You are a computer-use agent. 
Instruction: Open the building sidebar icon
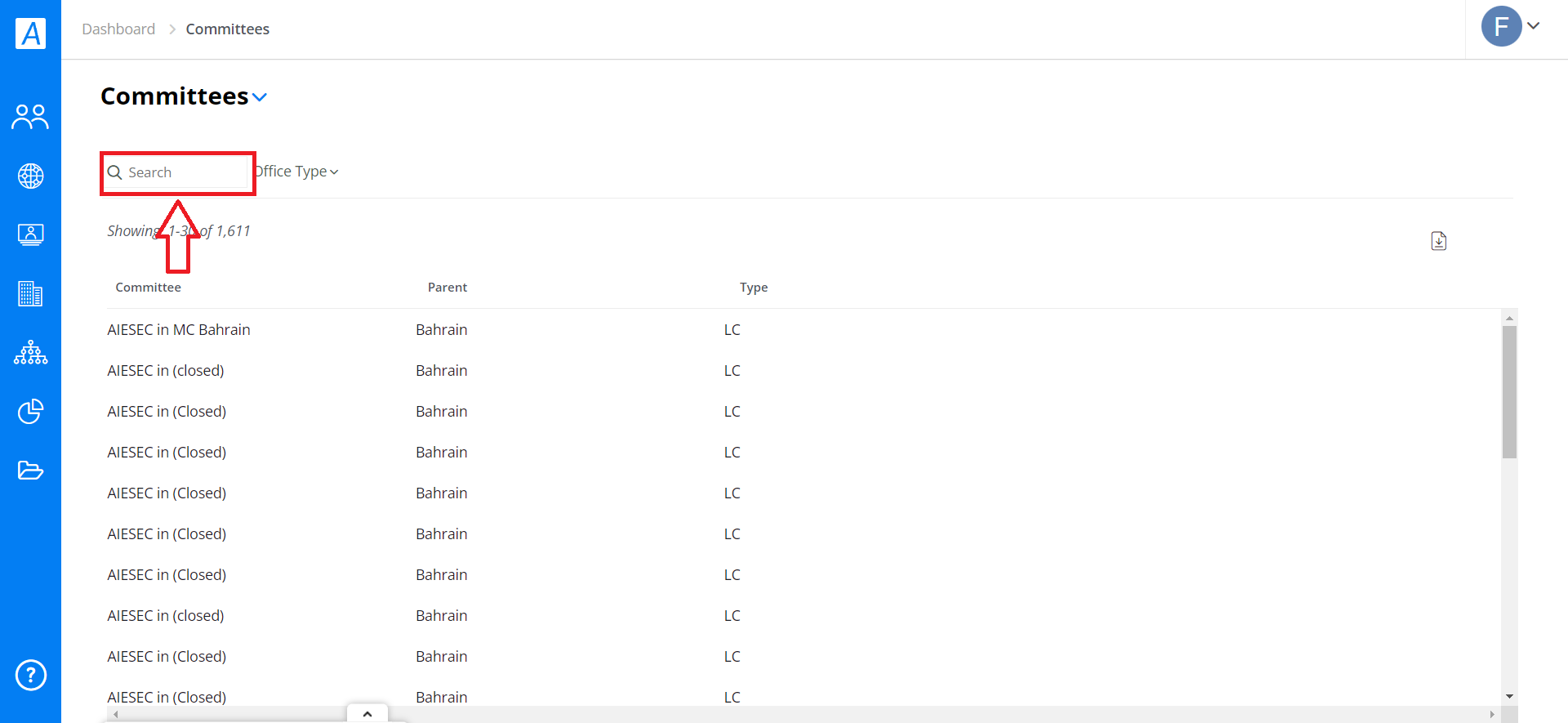pos(30,293)
